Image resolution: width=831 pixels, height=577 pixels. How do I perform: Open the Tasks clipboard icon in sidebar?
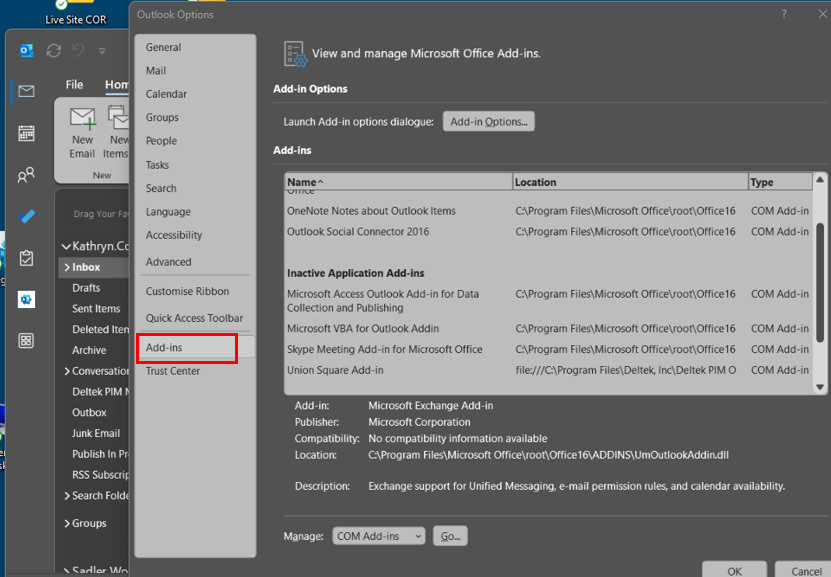point(26,258)
